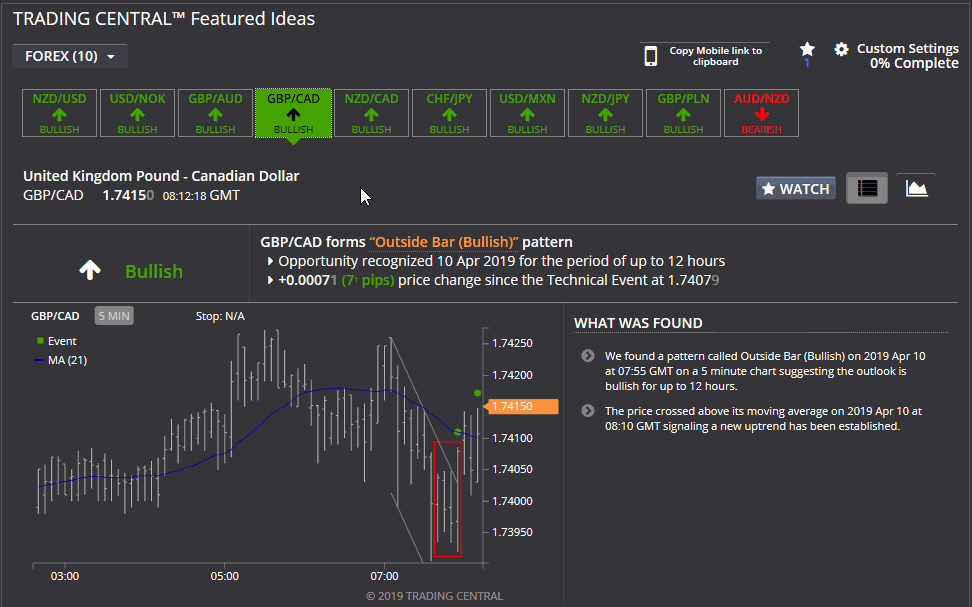Expand the moving average finding arrow
Viewport: 972px width, 607px height.
[588, 410]
